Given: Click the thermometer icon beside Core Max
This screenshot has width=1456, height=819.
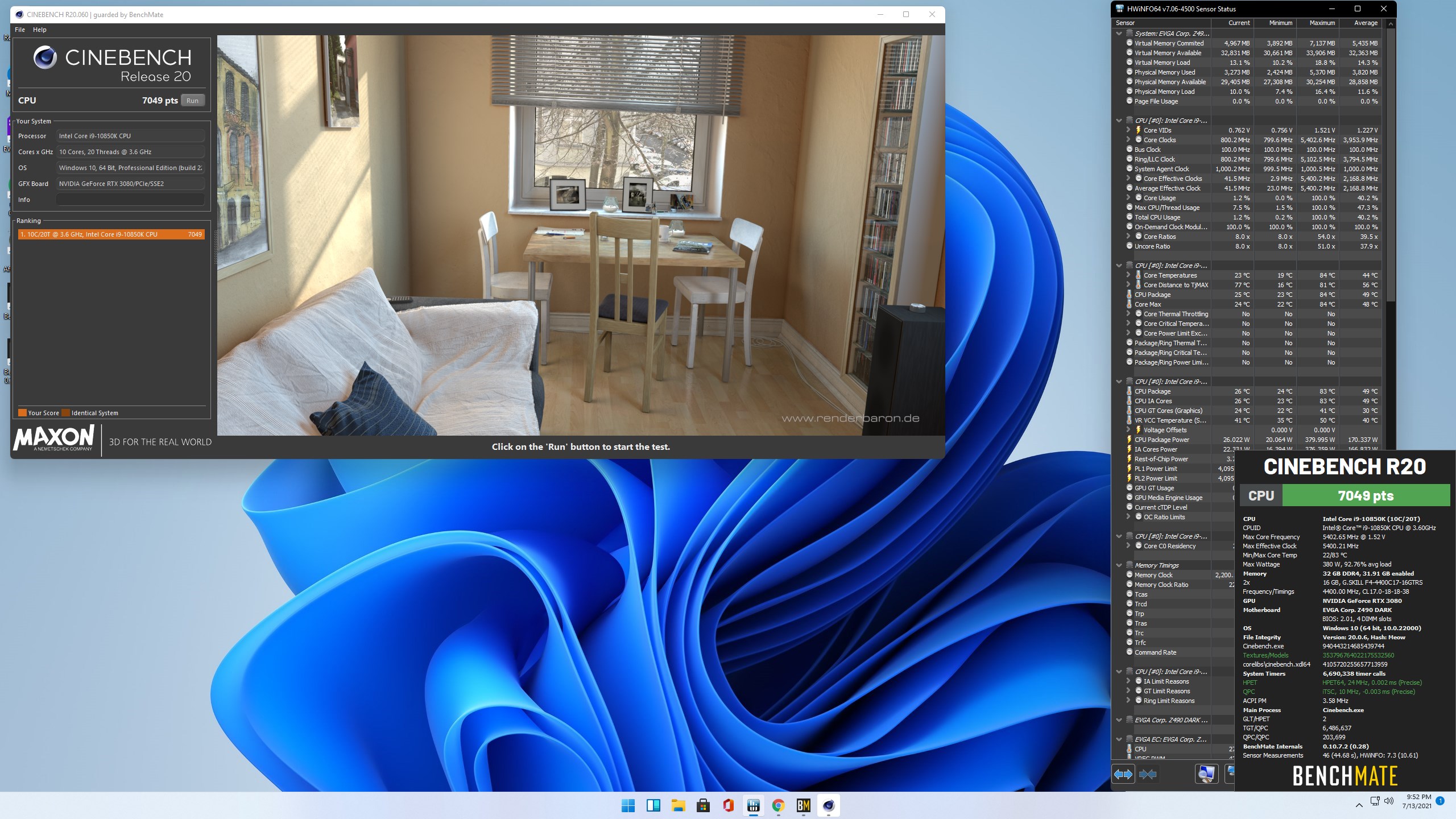Looking at the screenshot, I should 1130,304.
